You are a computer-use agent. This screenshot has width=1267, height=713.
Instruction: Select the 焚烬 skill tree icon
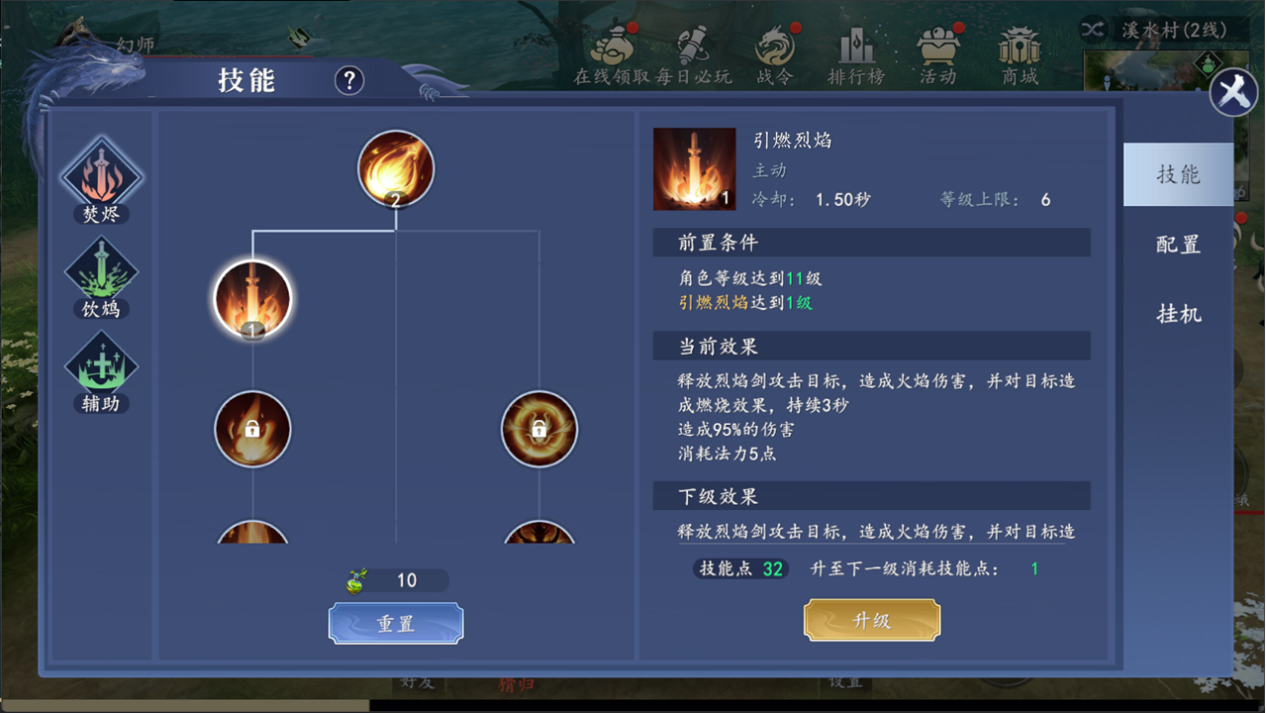pyautogui.click(x=101, y=180)
